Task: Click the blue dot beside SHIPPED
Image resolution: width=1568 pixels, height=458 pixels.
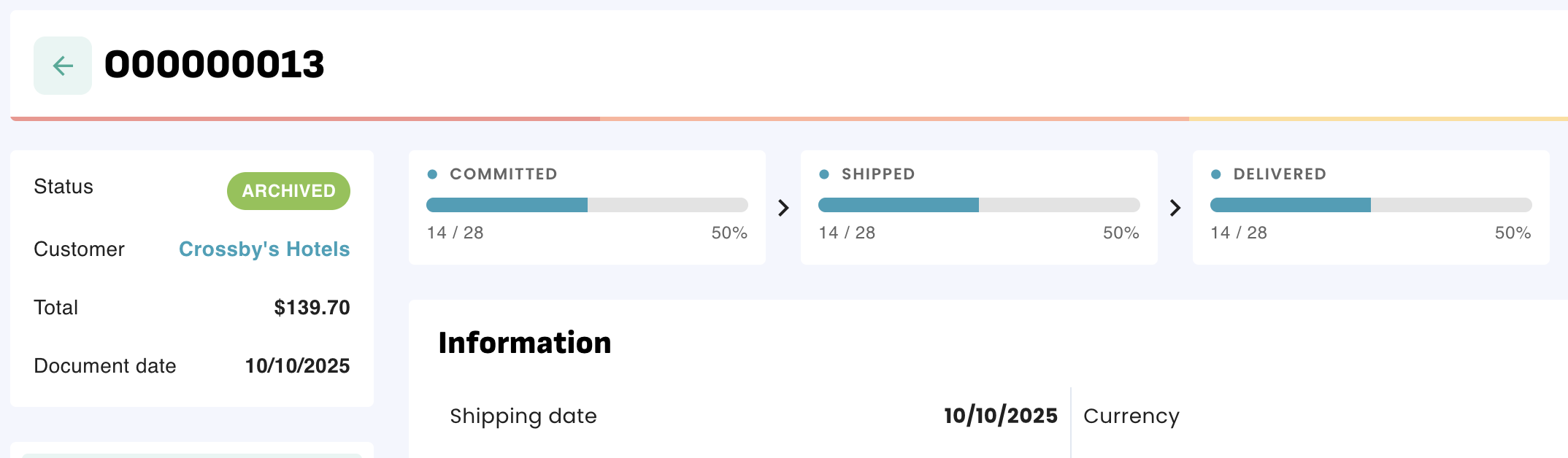Action: (824, 174)
